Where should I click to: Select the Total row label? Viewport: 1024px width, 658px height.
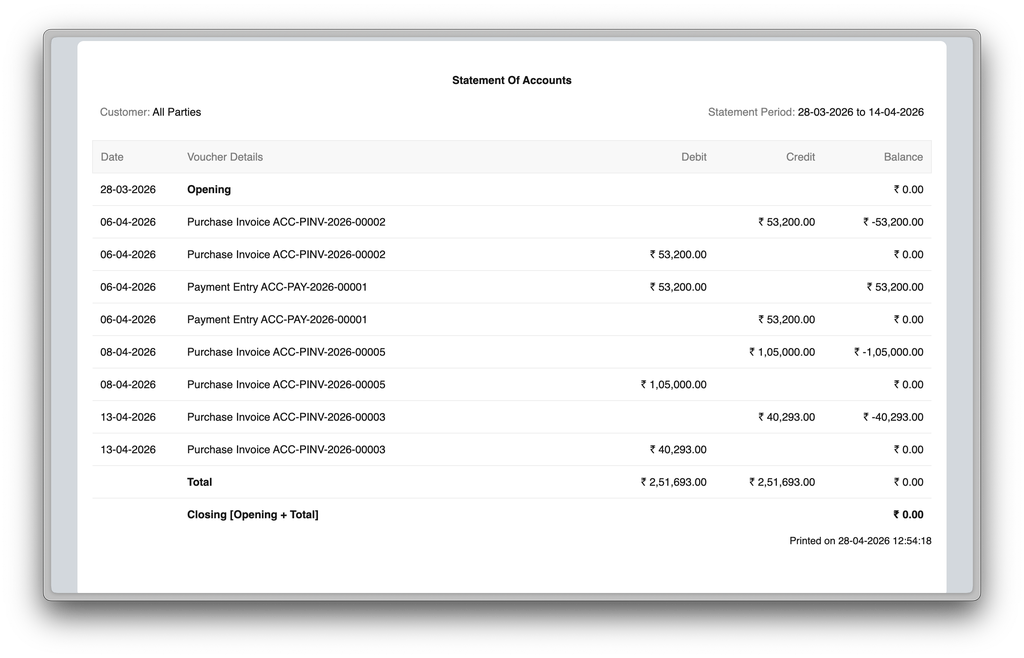[x=200, y=482]
